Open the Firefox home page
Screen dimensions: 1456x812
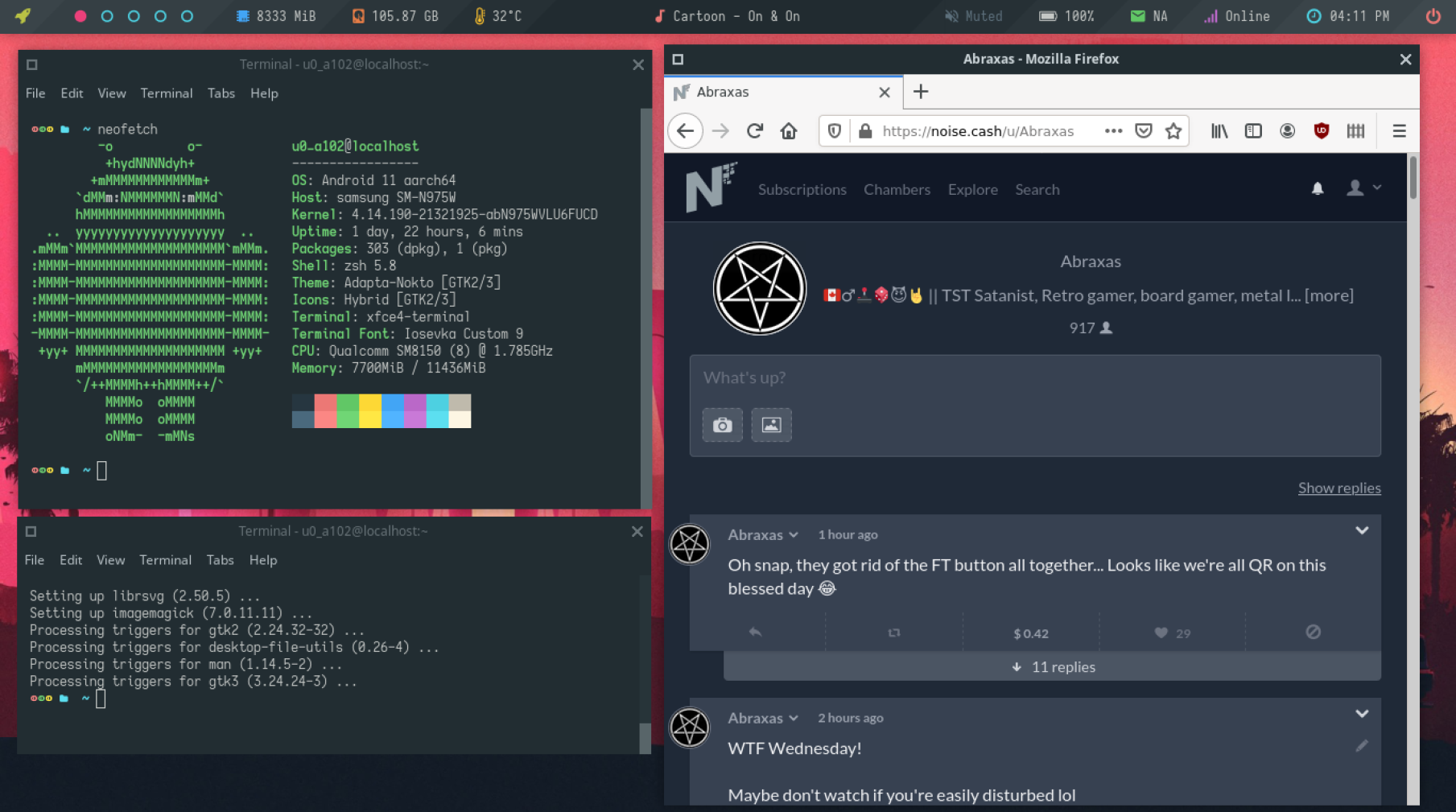(789, 131)
